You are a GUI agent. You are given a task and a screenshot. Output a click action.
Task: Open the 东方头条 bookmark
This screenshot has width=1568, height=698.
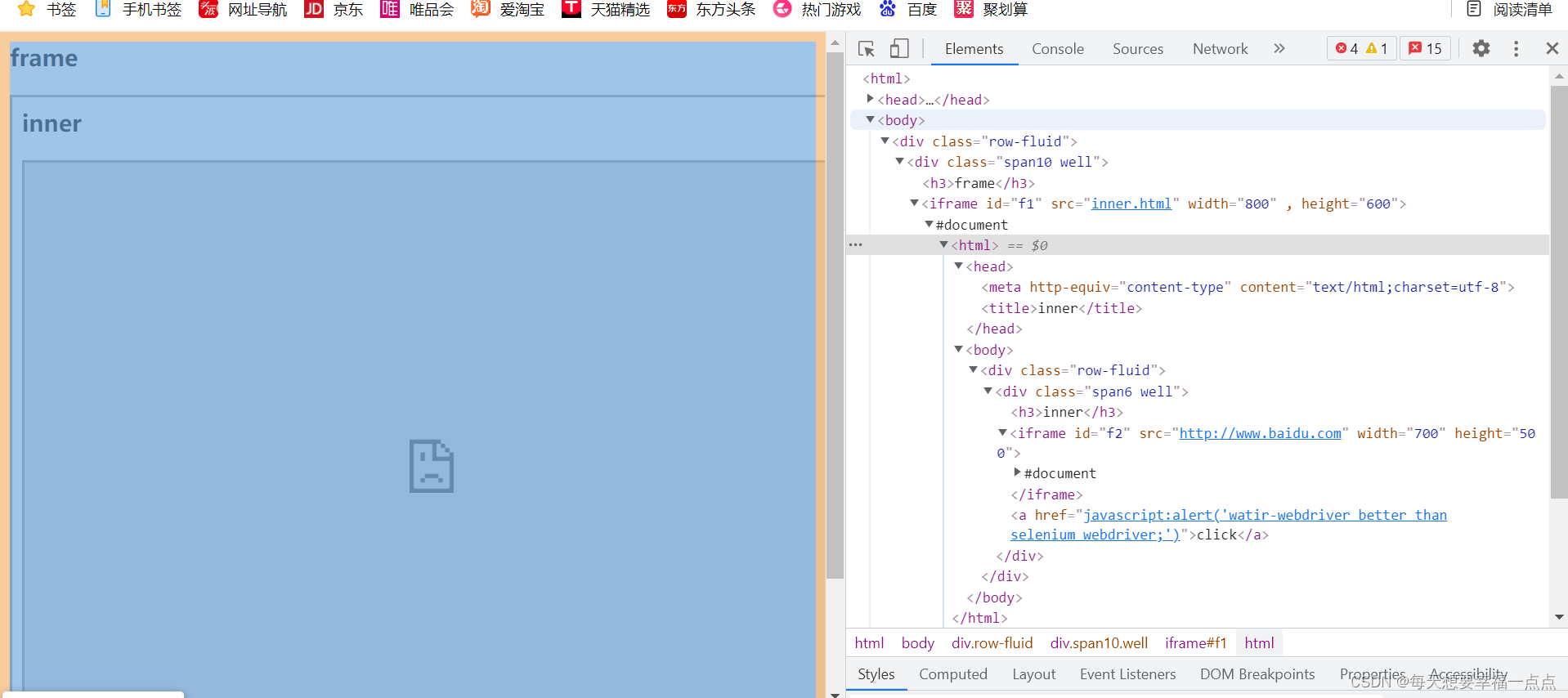point(711,9)
